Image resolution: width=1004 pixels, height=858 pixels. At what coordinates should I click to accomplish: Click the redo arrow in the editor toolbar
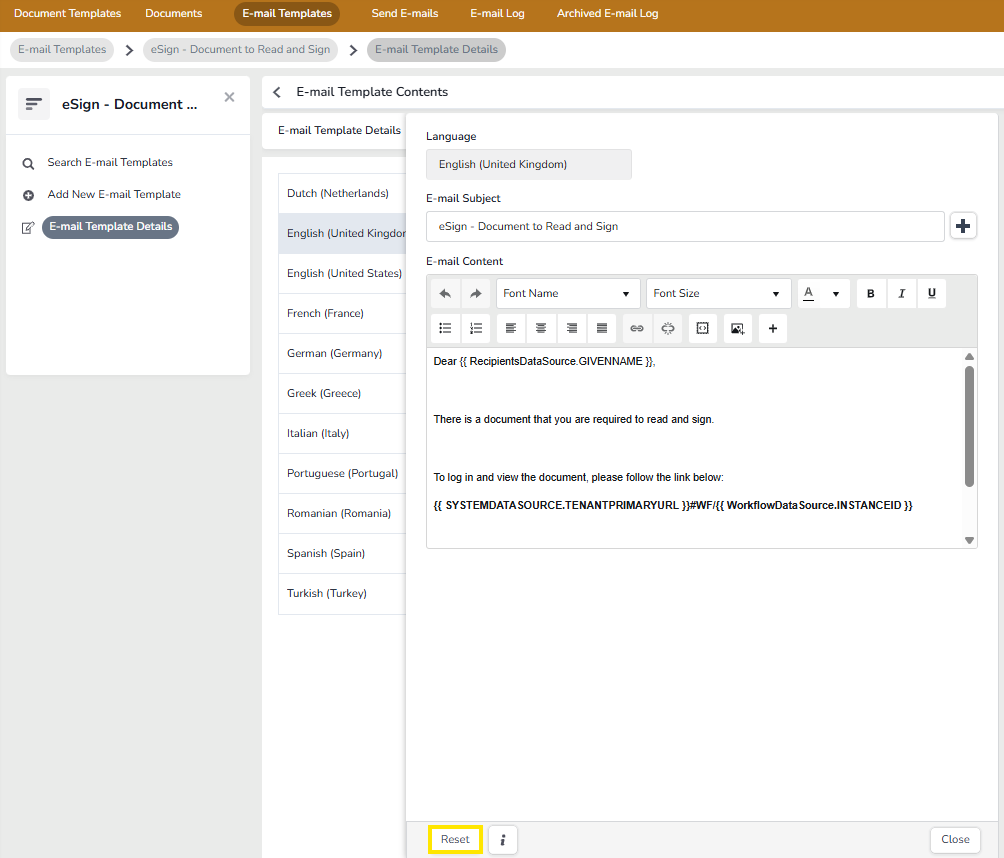coord(475,293)
